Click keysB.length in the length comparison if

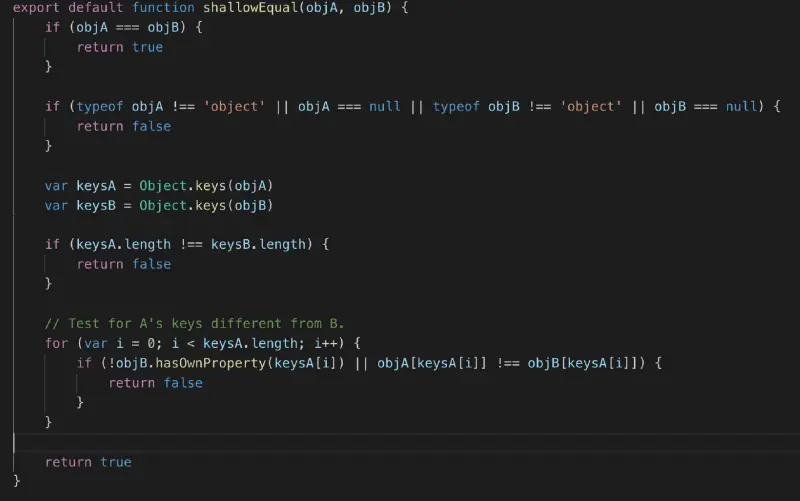(258, 244)
